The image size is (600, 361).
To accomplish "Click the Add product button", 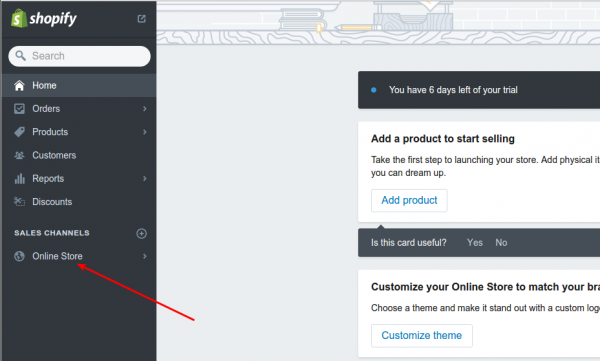I will click(x=409, y=200).
